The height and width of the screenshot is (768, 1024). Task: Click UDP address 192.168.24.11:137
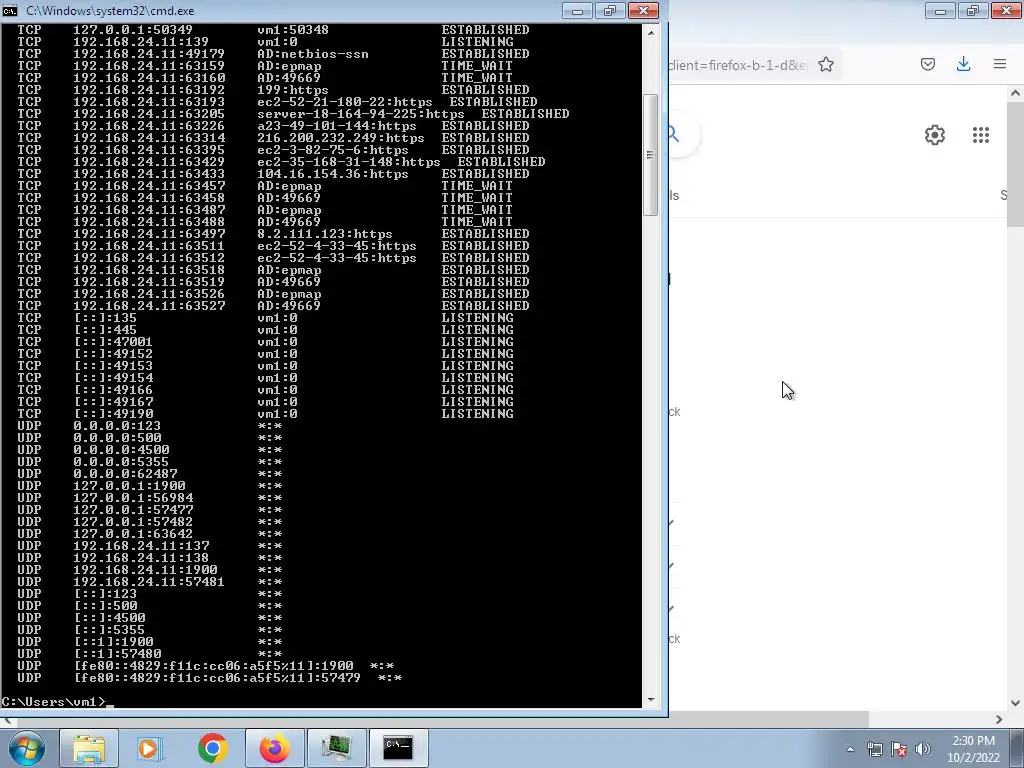coord(141,546)
